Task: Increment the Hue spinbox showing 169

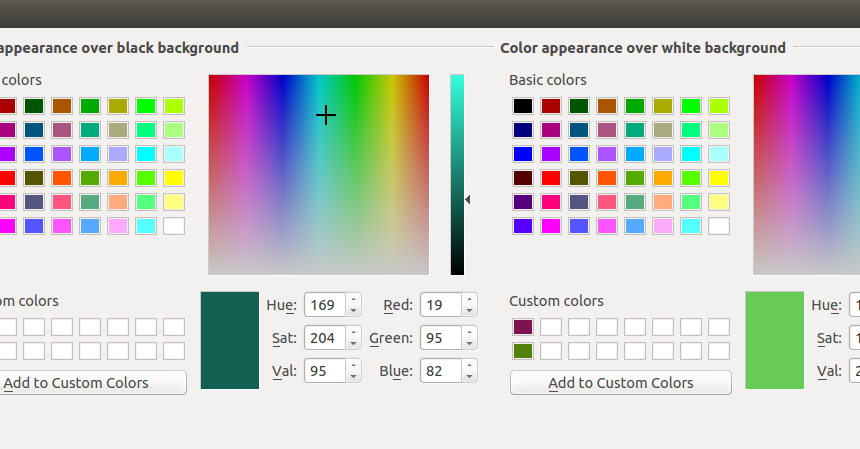Action: coord(354,299)
